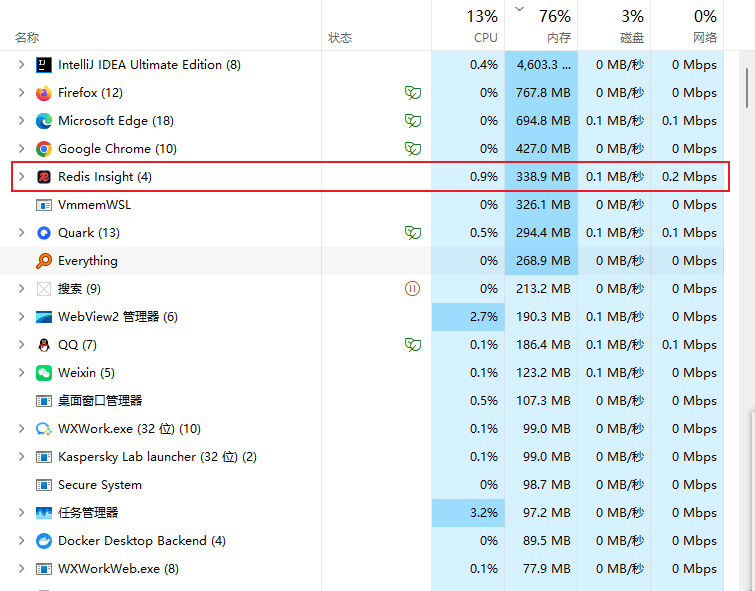
Task: Click the suspended pause icon for 搜索
Action: (412, 289)
